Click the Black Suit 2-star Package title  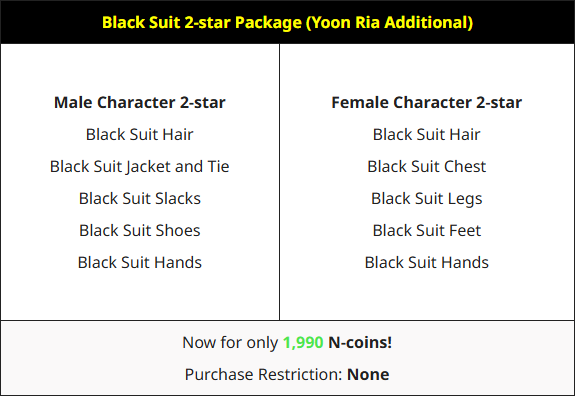[x=288, y=22]
